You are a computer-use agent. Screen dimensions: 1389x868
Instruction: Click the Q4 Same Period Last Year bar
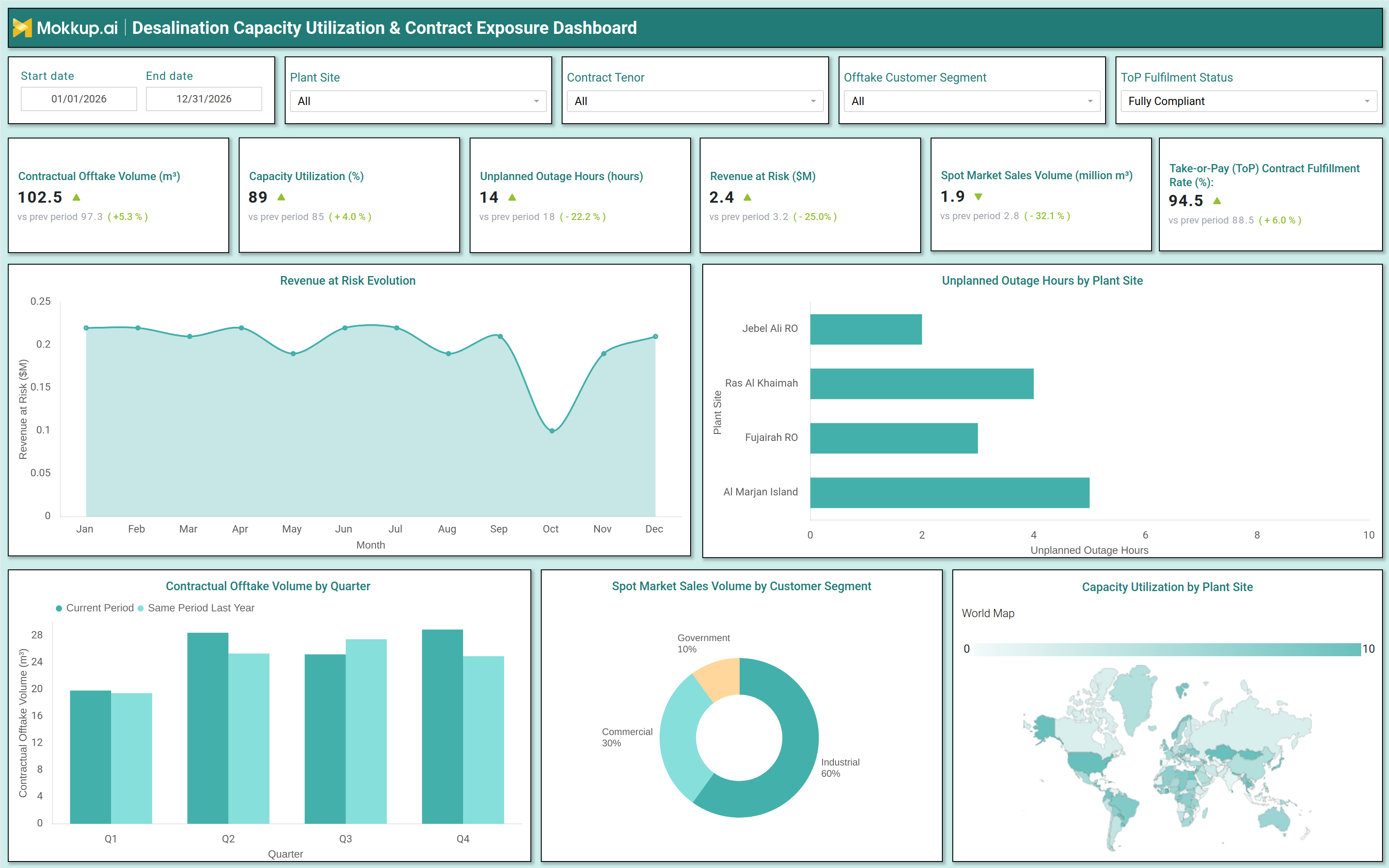(x=484, y=740)
